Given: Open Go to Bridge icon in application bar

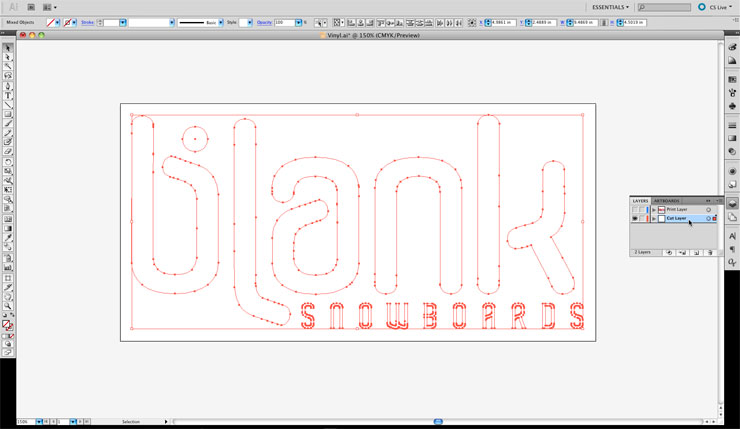Looking at the screenshot, I should [31, 7].
